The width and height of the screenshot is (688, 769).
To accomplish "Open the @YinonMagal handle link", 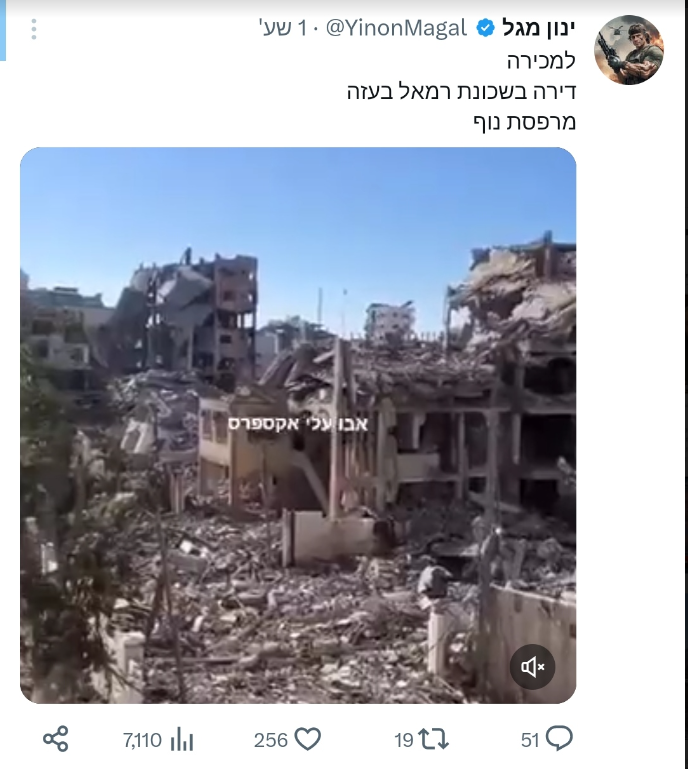I will click(396, 29).
